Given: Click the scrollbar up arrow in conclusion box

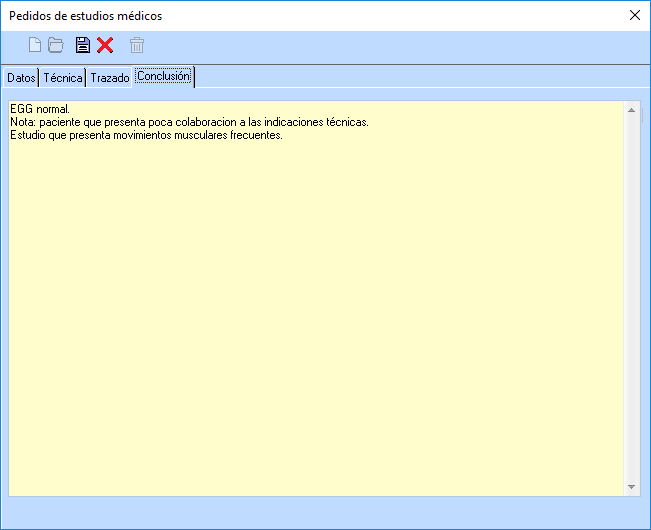Looking at the screenshot, I should click(x=631, y=110).
